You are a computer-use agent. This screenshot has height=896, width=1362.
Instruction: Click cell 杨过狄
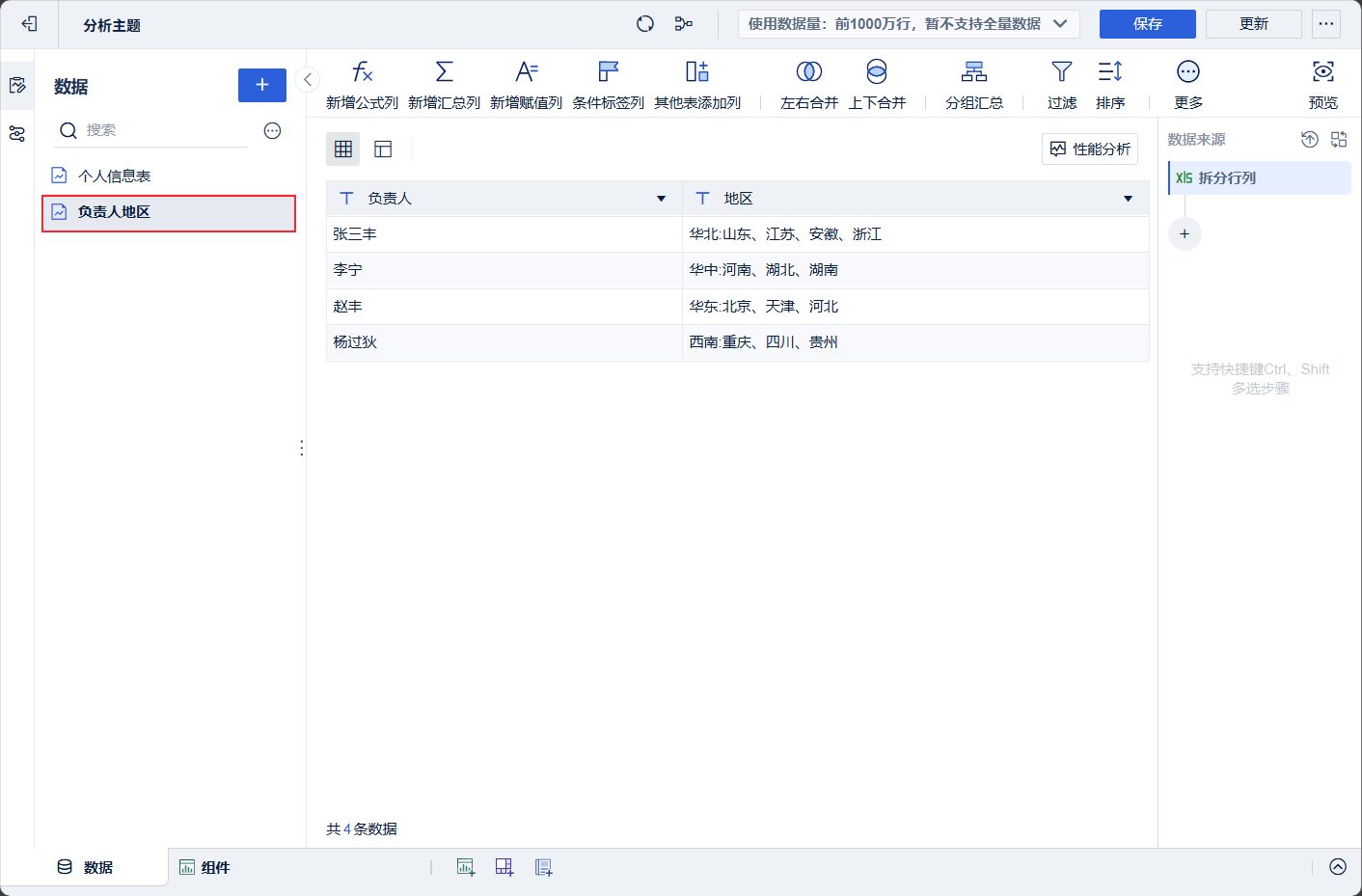504,342
